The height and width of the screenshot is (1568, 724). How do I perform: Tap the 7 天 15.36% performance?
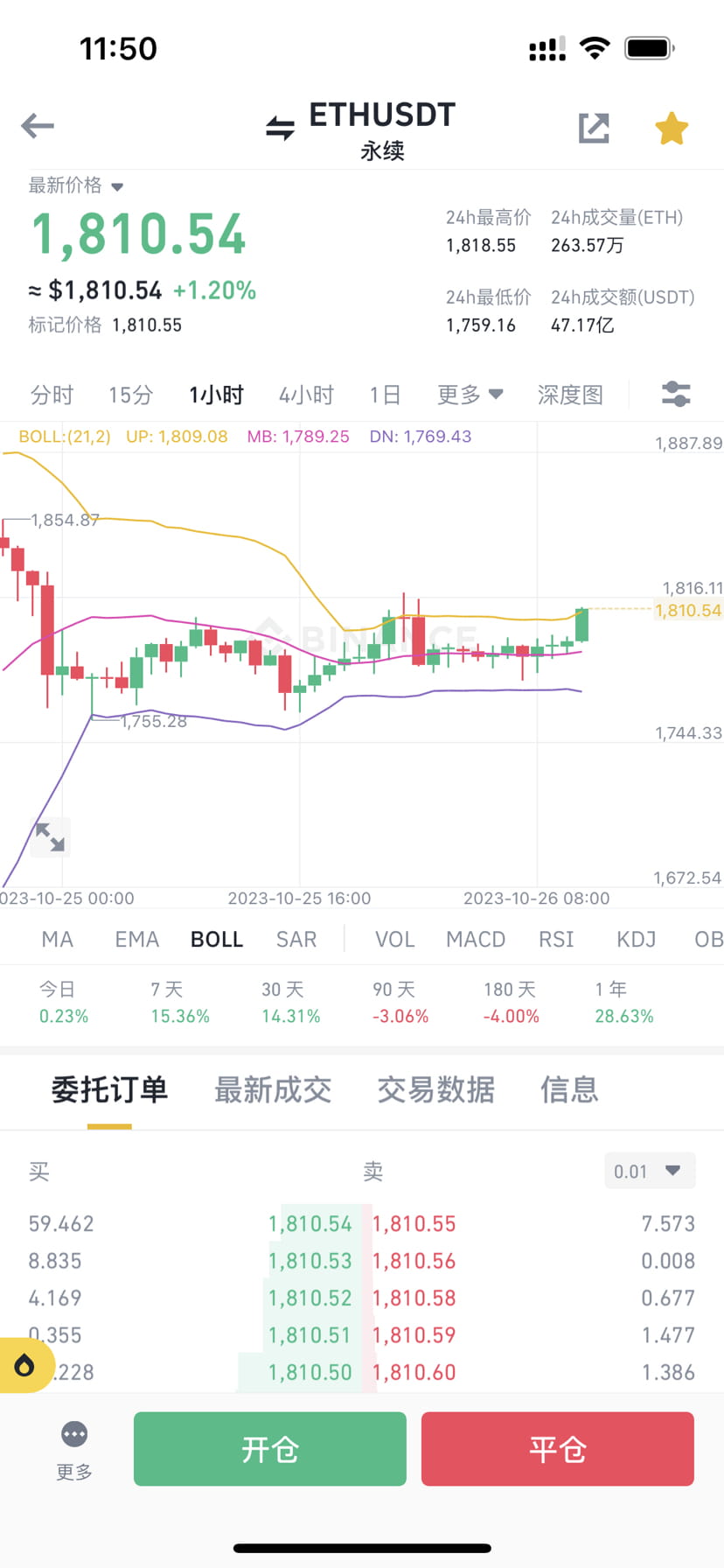[x=180, y=1003]
